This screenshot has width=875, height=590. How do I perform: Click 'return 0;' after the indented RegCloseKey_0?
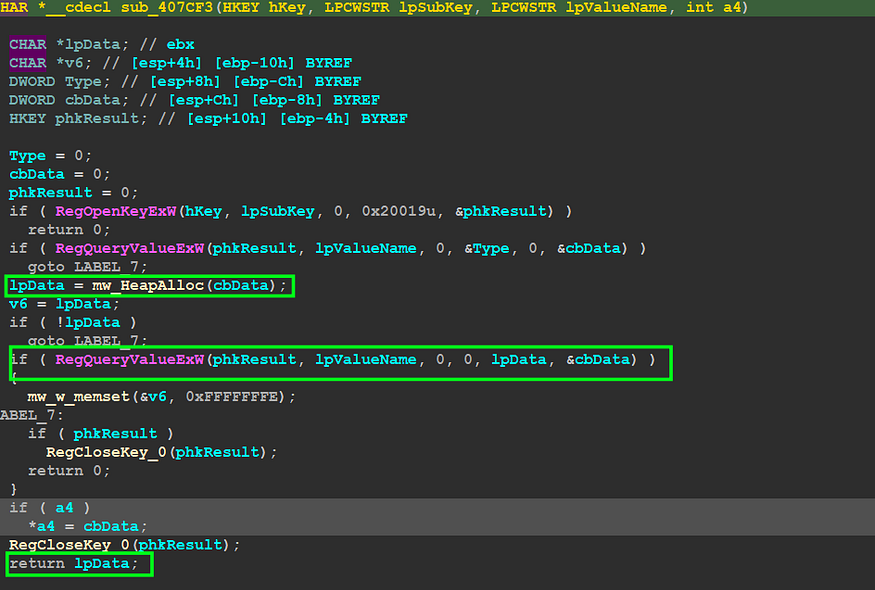click(x=69, y=471)
